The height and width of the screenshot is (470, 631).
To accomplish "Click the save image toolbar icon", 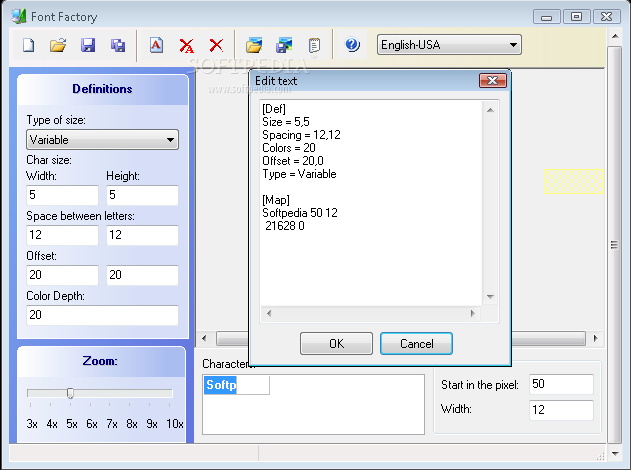I will pyautogui.click(x=284, y=45).
